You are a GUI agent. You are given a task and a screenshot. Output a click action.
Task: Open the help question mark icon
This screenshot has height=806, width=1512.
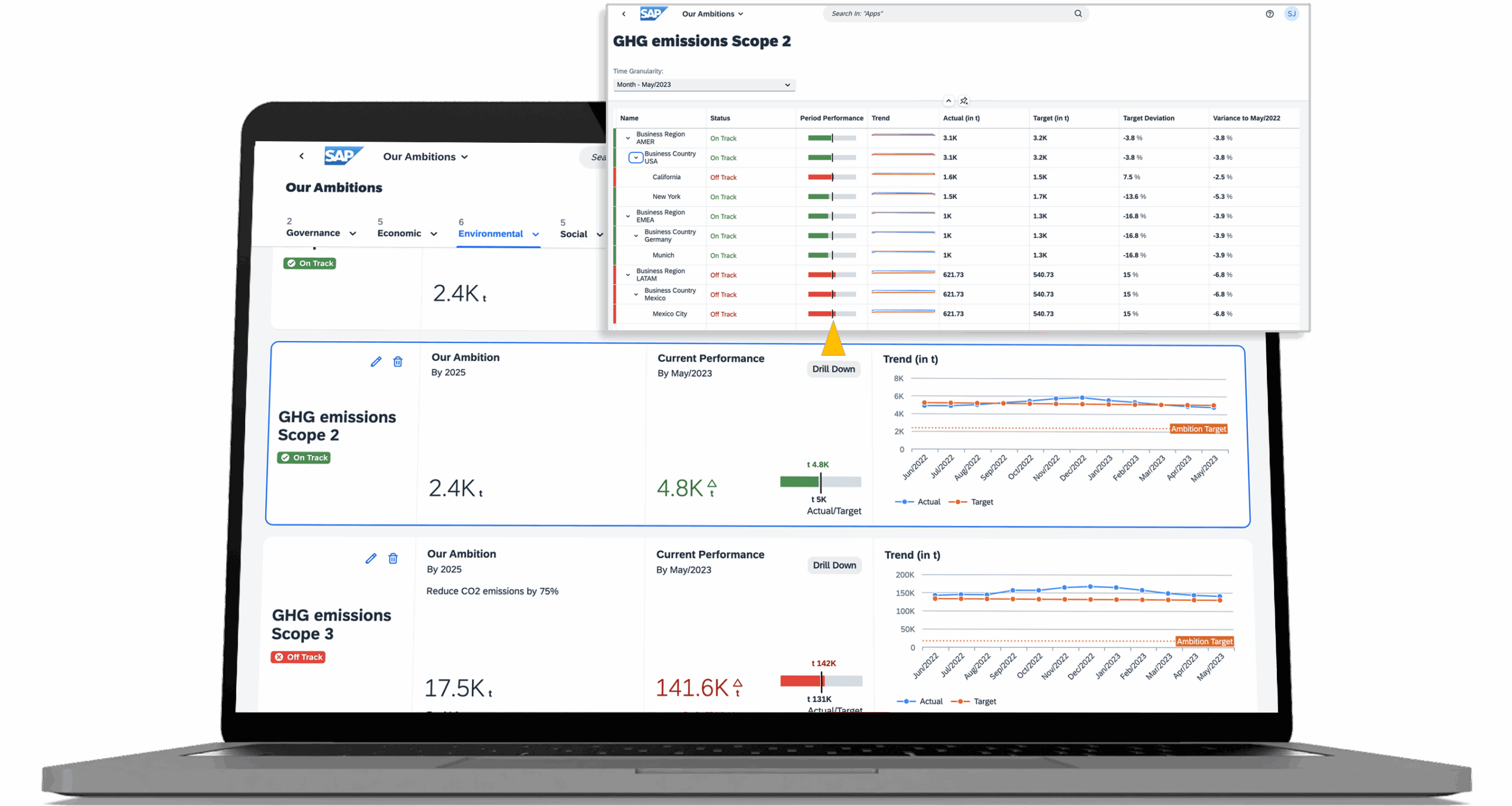tap(1269, 14)
